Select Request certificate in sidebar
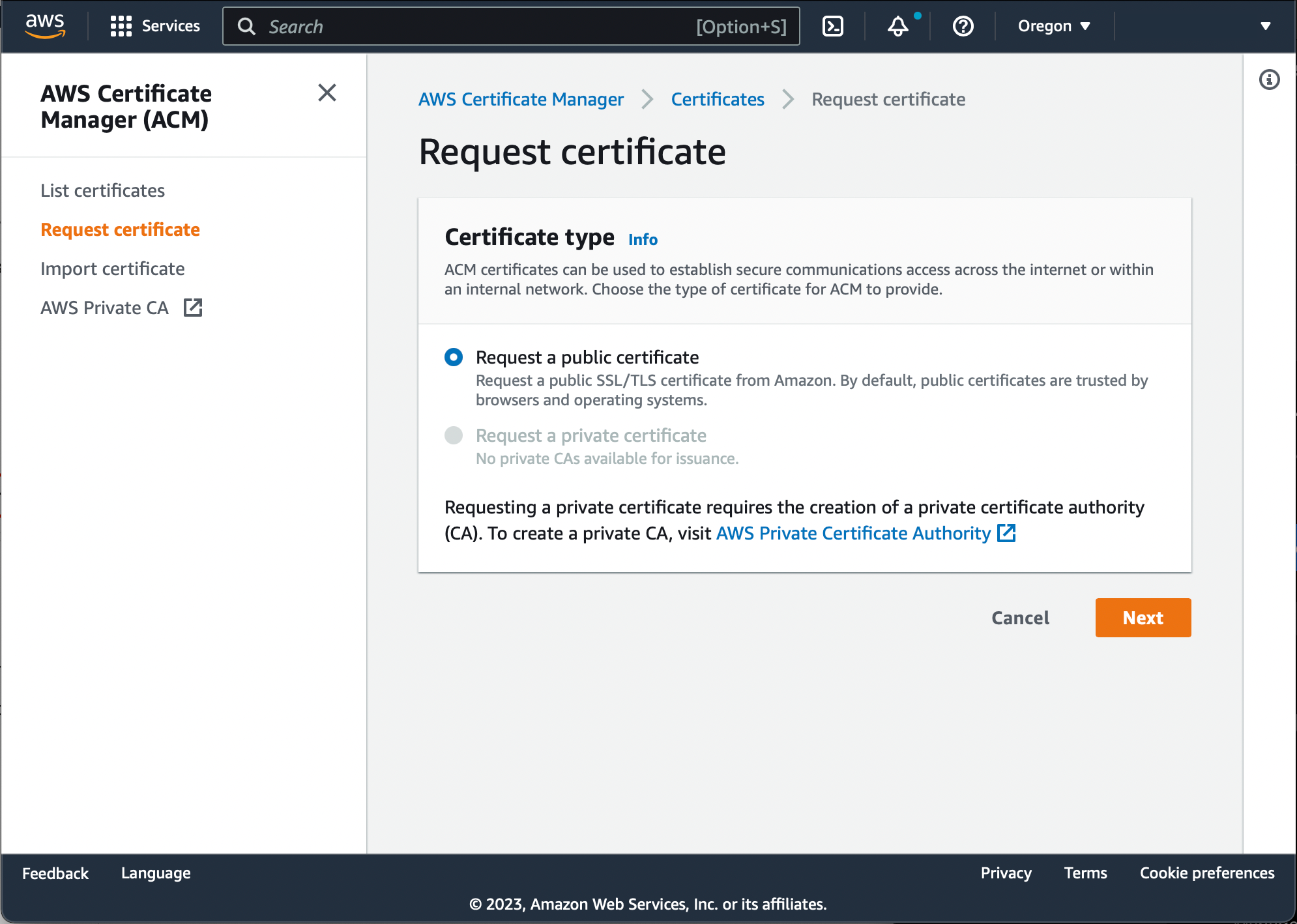This screenshot has width=1297, height=924. coord(120,229)
